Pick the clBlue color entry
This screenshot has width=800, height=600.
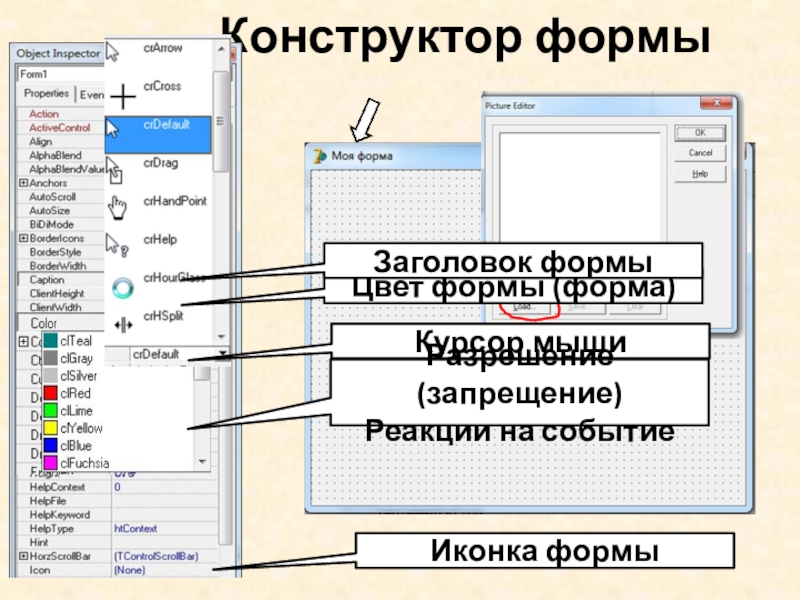75,446
